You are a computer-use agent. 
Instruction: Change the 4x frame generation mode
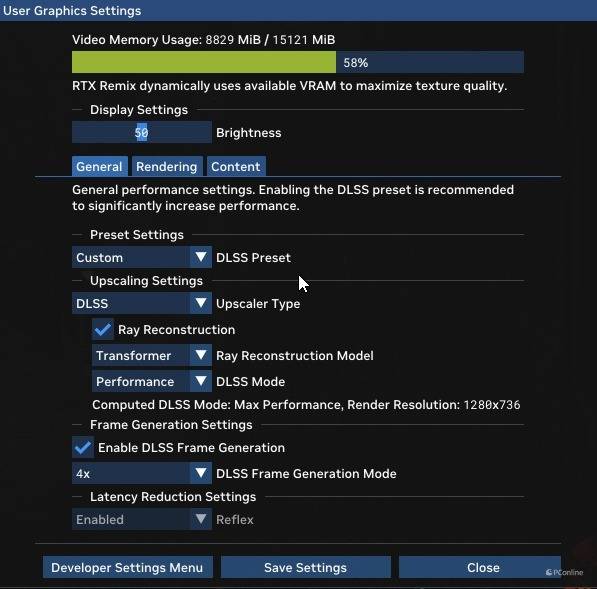(142, 473)
